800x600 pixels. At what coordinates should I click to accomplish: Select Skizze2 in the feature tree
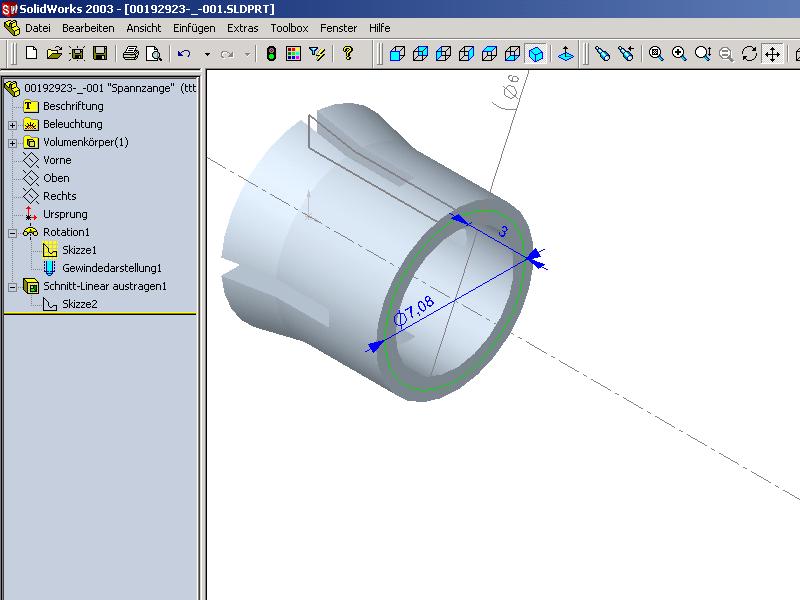click(79, 304)
